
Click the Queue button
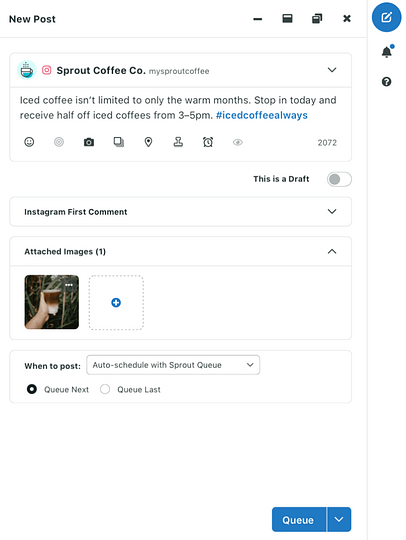click(x=299, y=519)
